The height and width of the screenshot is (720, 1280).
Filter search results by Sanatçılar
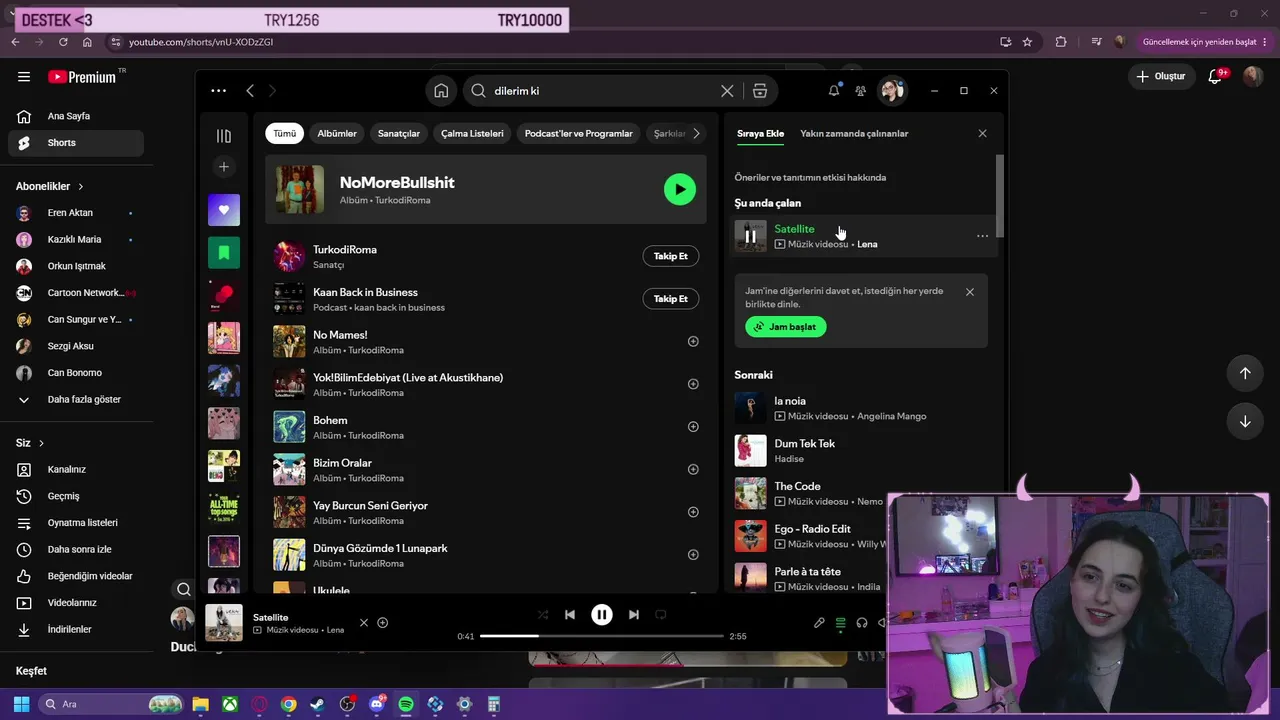click(x=399, y=133)
